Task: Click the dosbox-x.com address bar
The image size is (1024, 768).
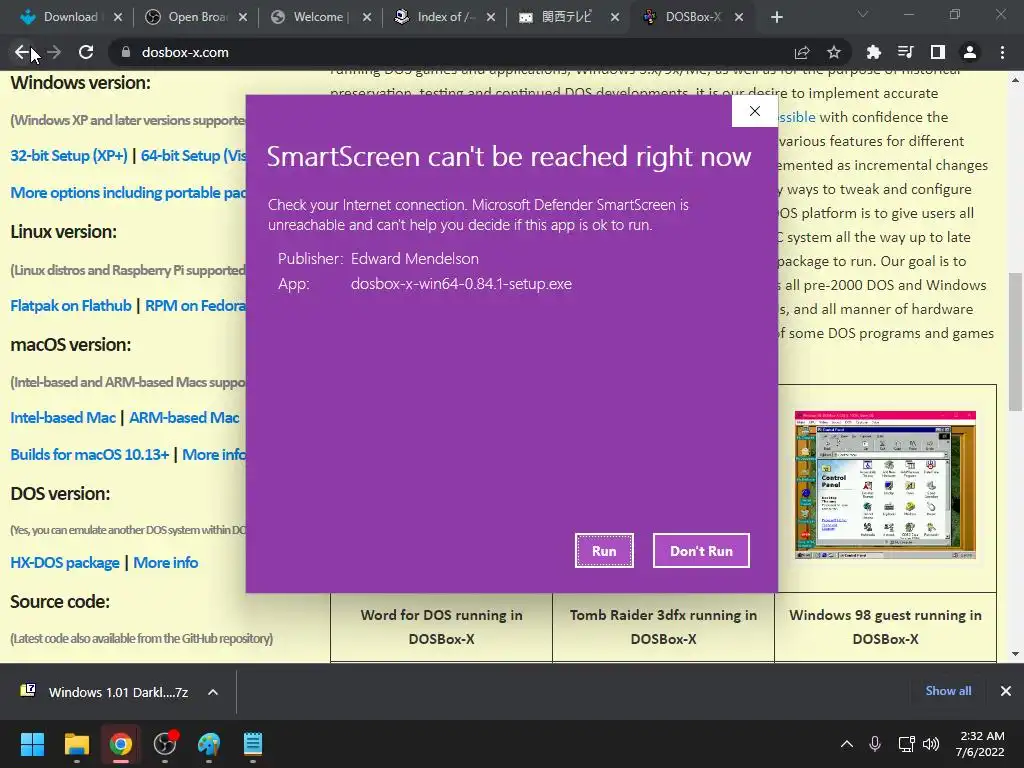Action: click(x=451, y=52)
